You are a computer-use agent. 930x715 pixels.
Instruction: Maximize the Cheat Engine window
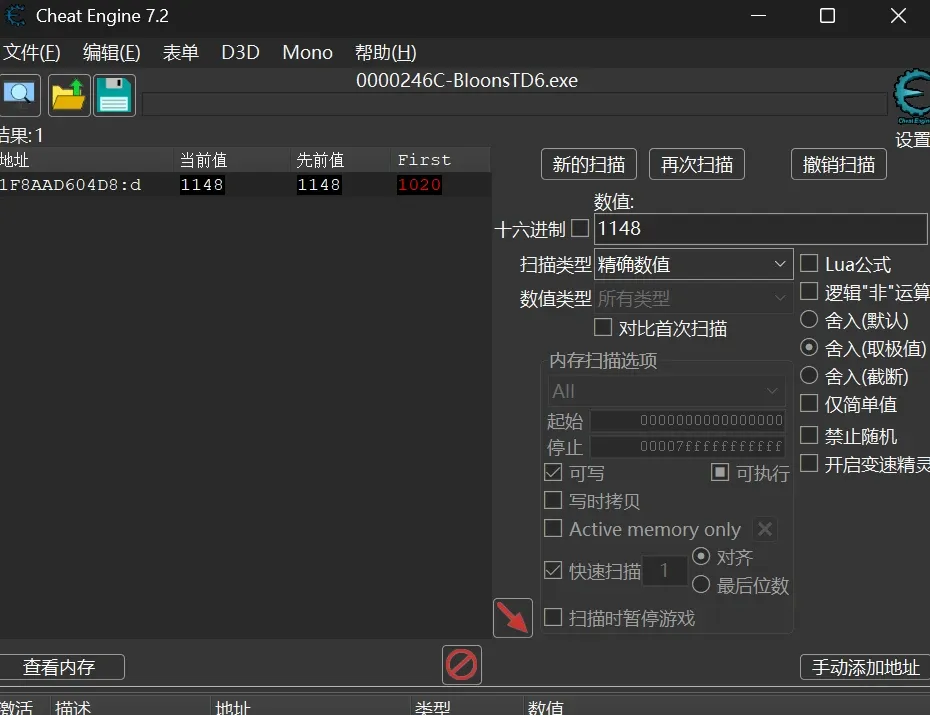pos(827,16)
